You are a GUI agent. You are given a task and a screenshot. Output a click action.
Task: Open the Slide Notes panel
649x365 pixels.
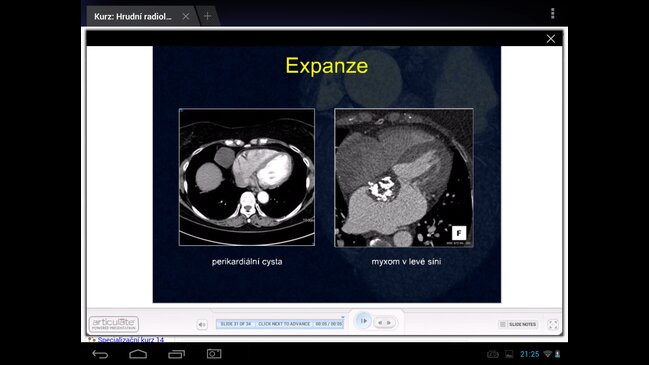pyautogui.click(x=519, y=324)
